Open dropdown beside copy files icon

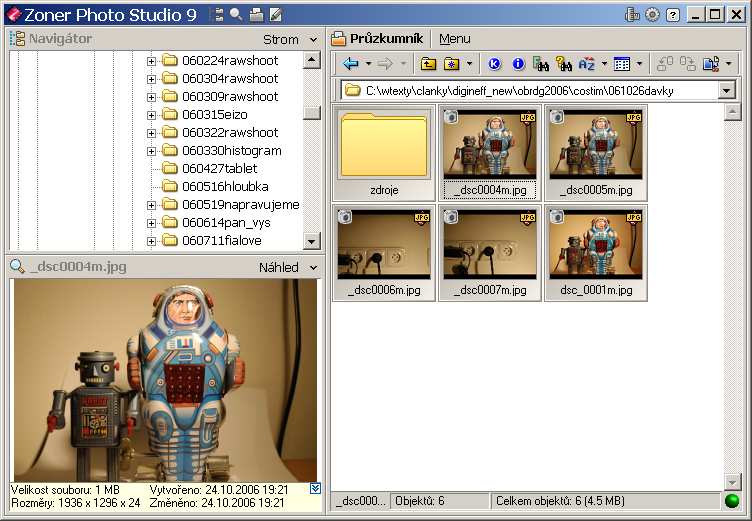[x=728, y=63]
